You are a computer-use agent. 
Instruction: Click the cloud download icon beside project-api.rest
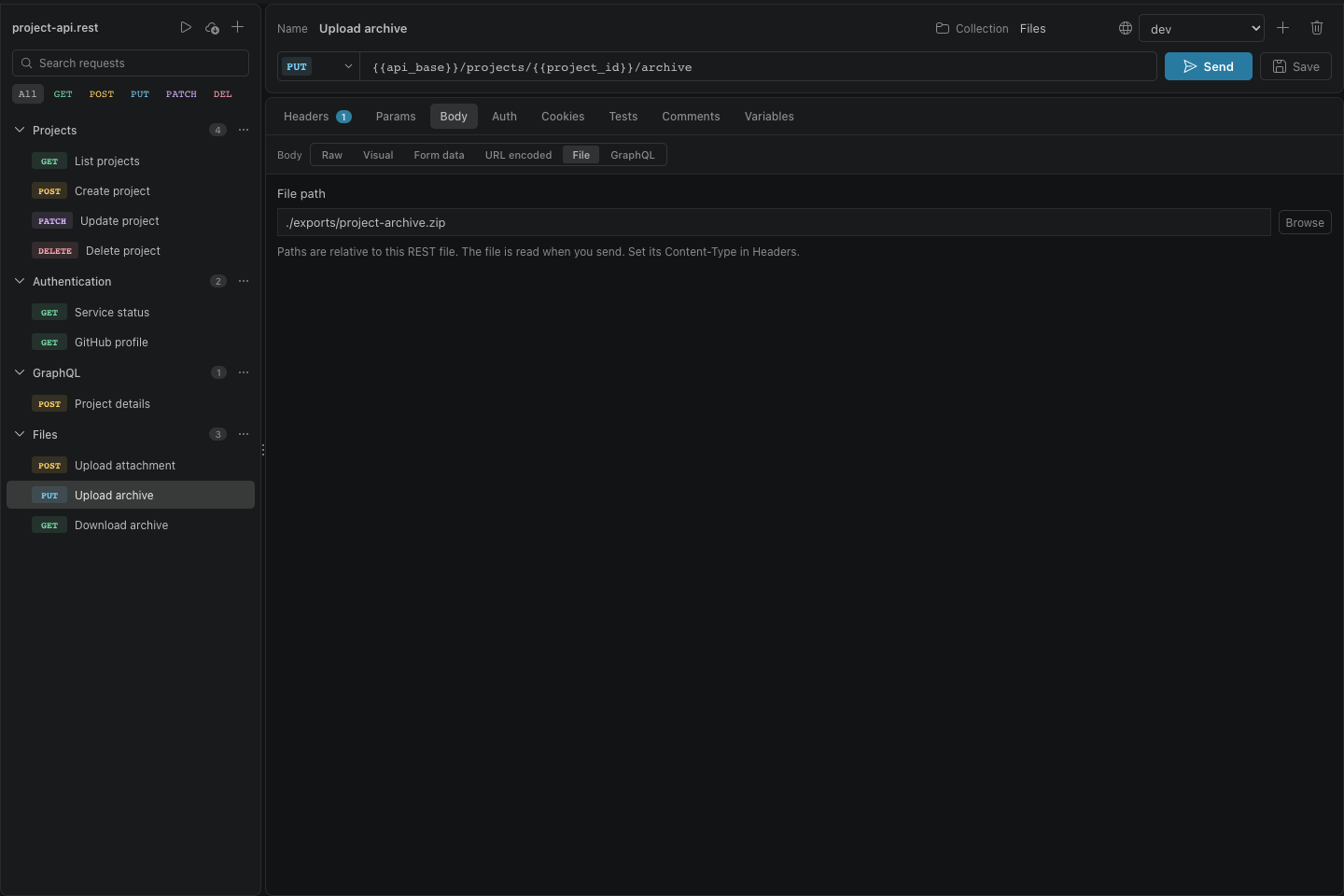click(x=212, y=28)
